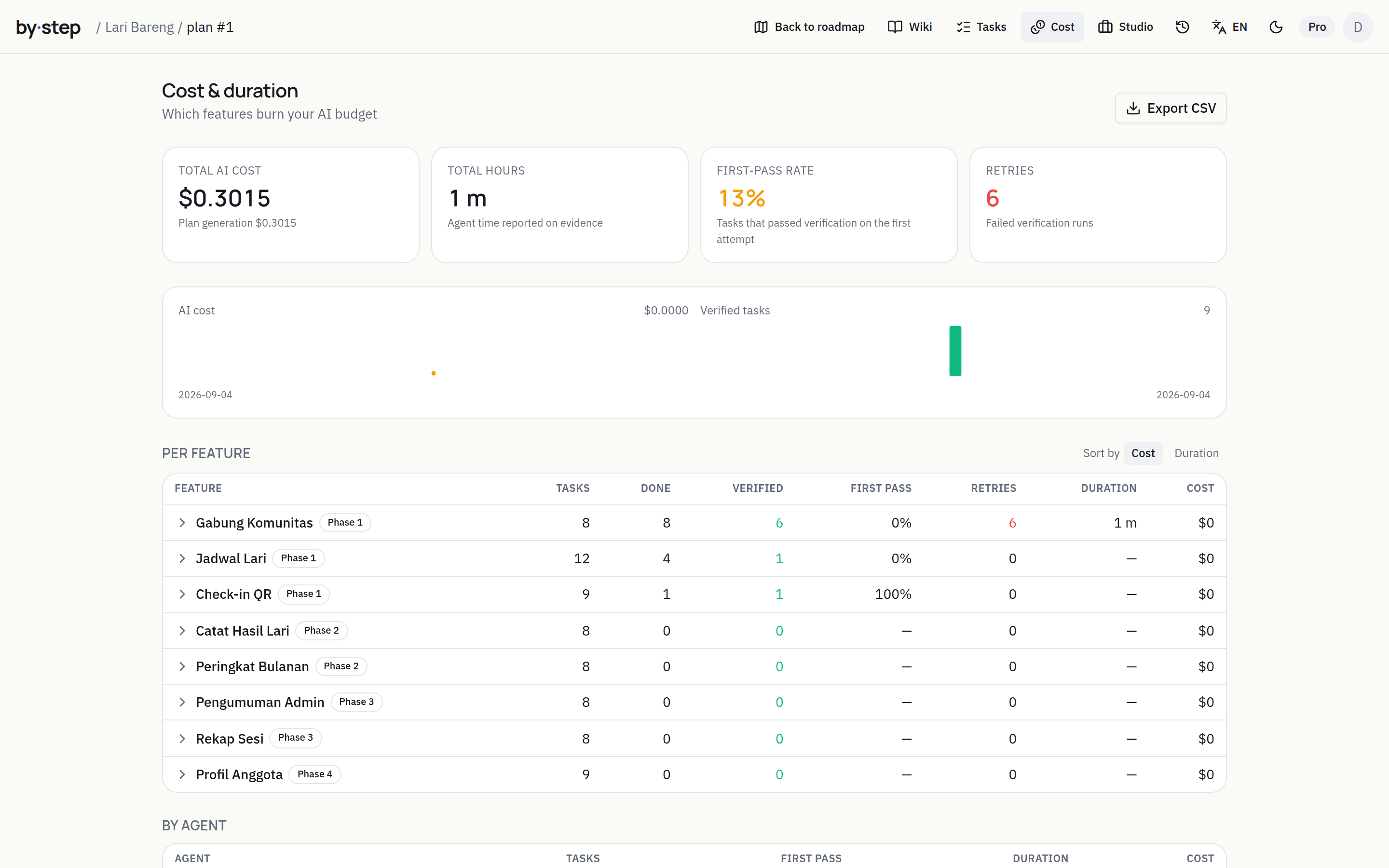Sort features by Cost
This screenshot has height=868, width=1389.
(x=1143, y=453)
